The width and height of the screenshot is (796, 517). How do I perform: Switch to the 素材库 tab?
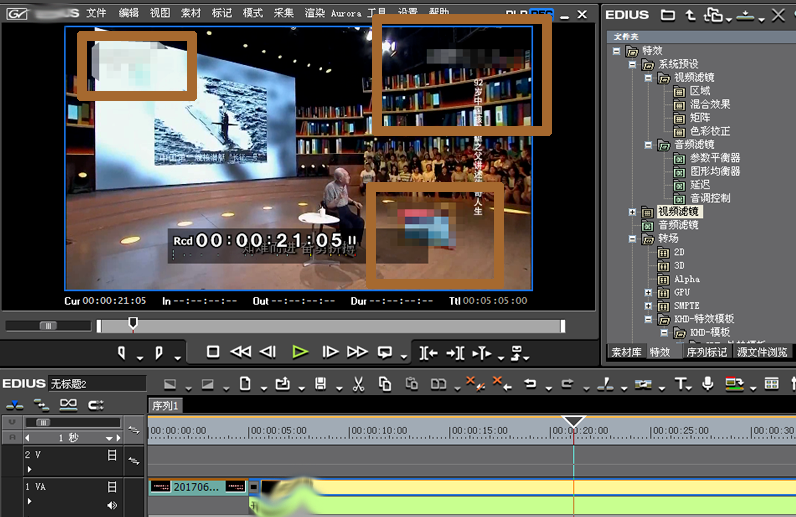click(626, 352)
